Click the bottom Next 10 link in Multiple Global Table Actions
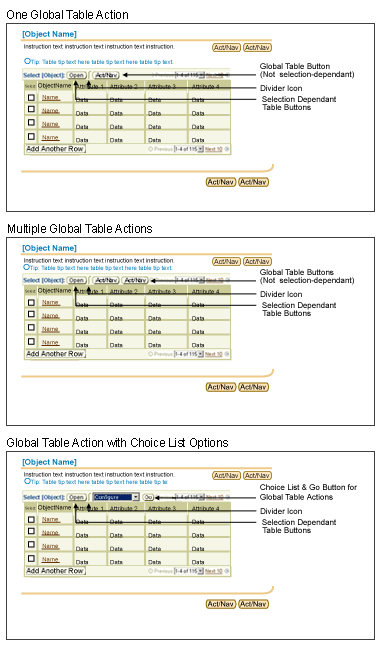This screenshot has height=650, width=376. (213, 354)
